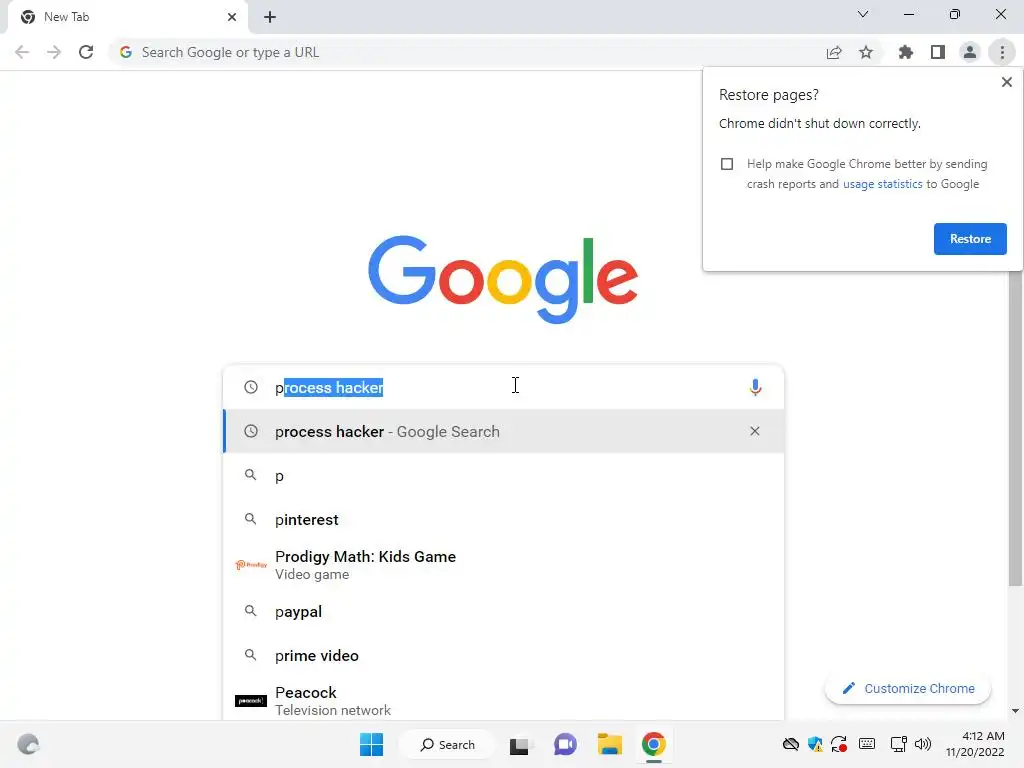Close the Restore pages popup

tap(1006, 82)
